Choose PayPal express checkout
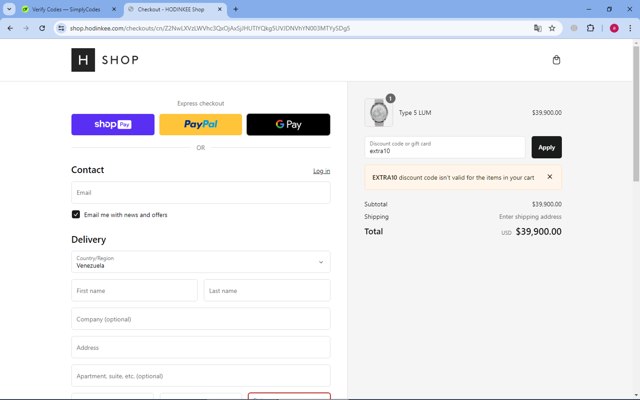This screenshot has height=400, width=640. tap(200, 124)
